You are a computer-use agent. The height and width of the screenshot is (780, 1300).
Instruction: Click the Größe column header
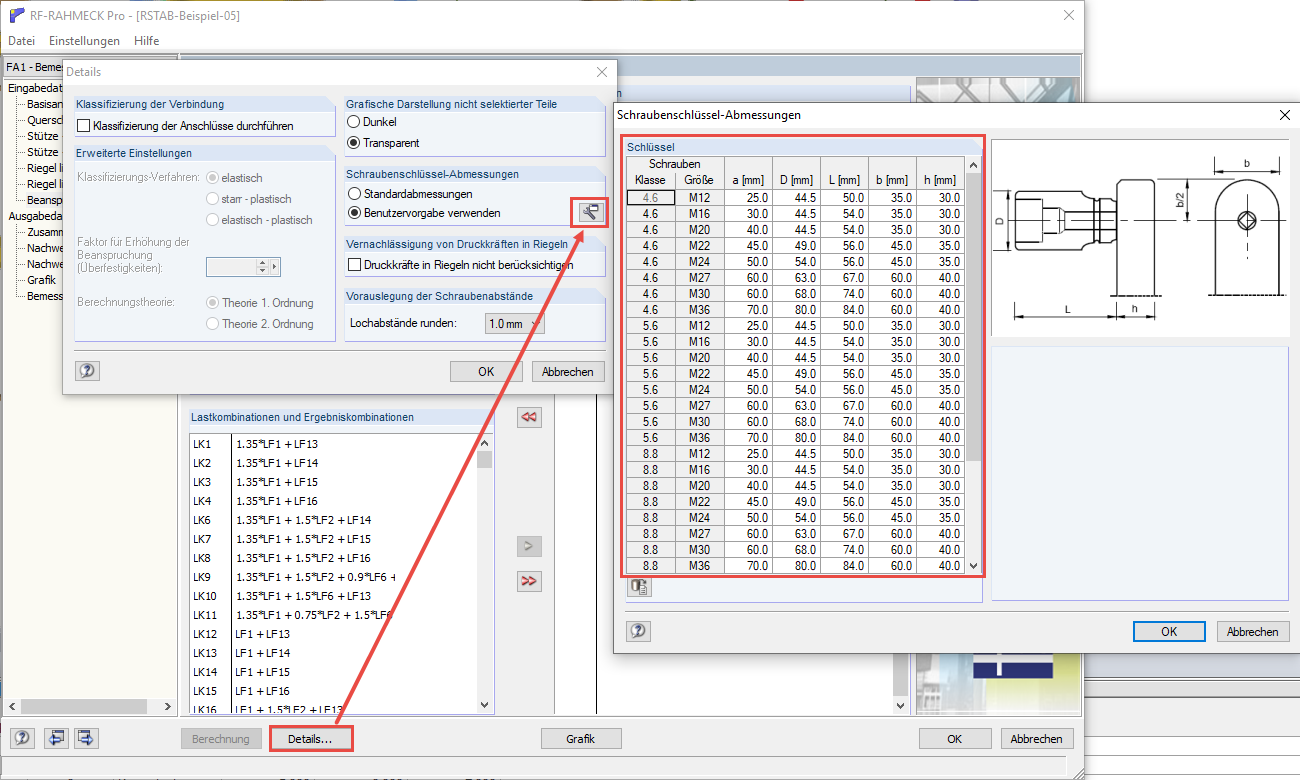(x=699, y=180)
